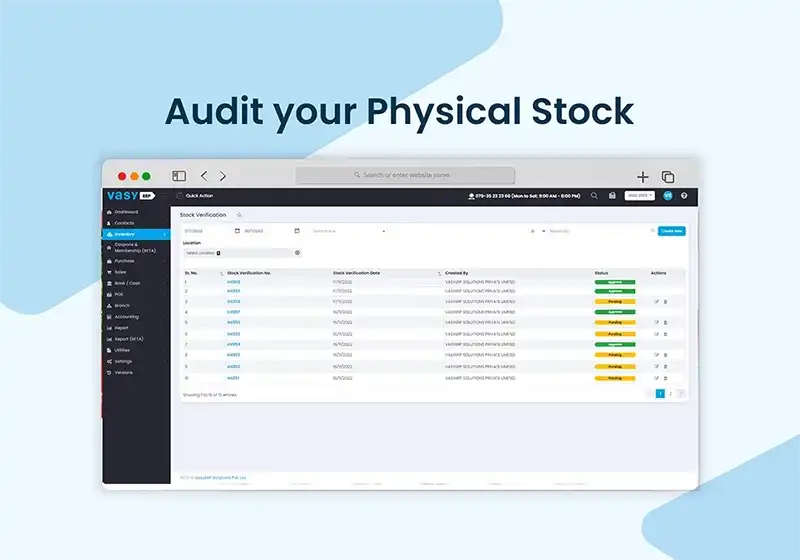
Task: Open Report (BETA) from the sidebar
Action: coord(136,339)
